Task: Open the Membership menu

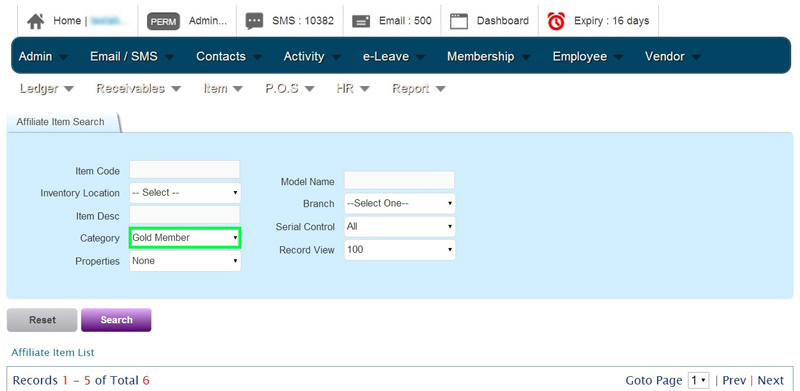Action: 488,56
